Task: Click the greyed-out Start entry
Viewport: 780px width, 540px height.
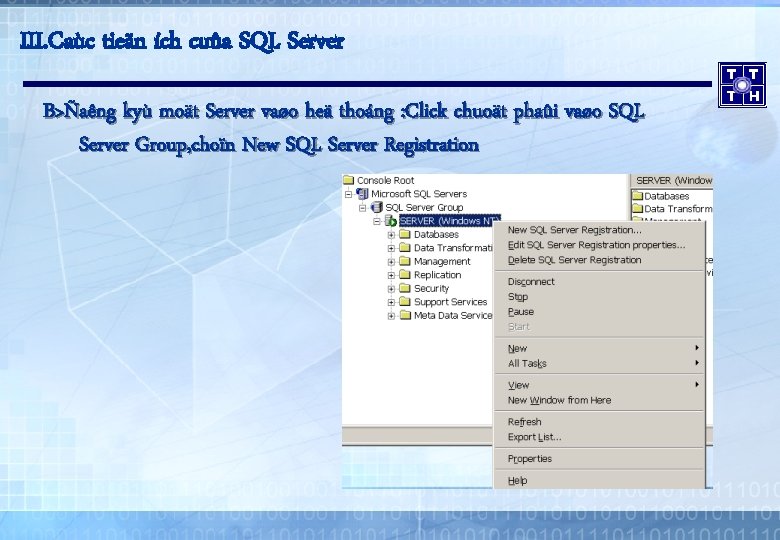Action: [x=599, y=326]
